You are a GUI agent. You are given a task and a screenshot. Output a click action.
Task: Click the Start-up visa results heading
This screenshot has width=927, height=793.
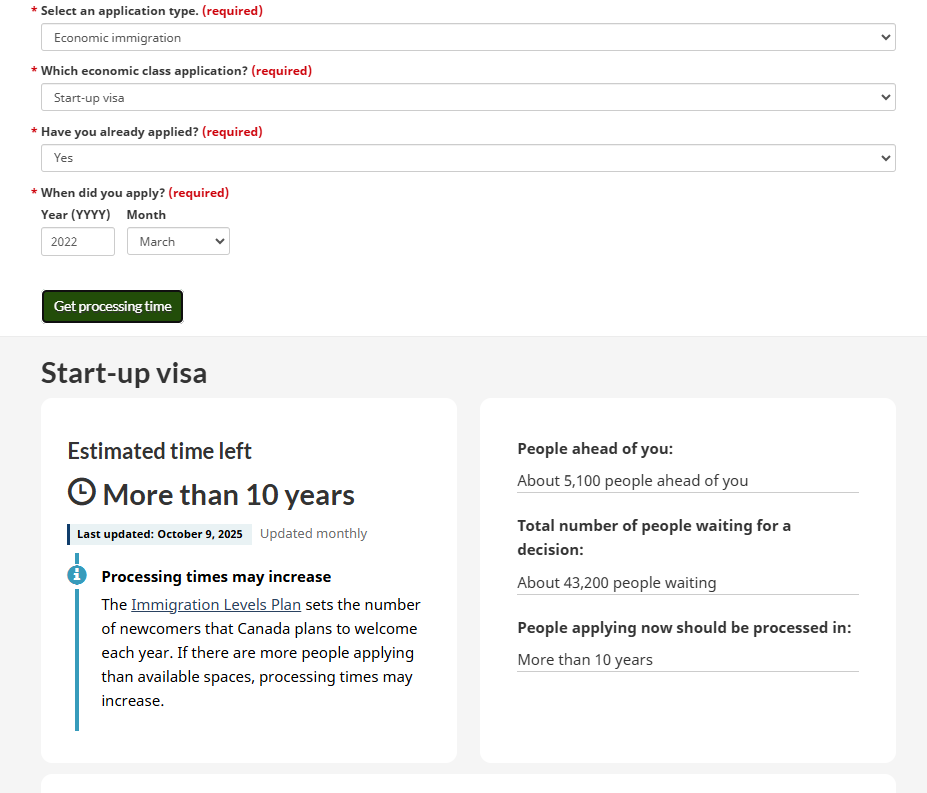click(124, 374)
